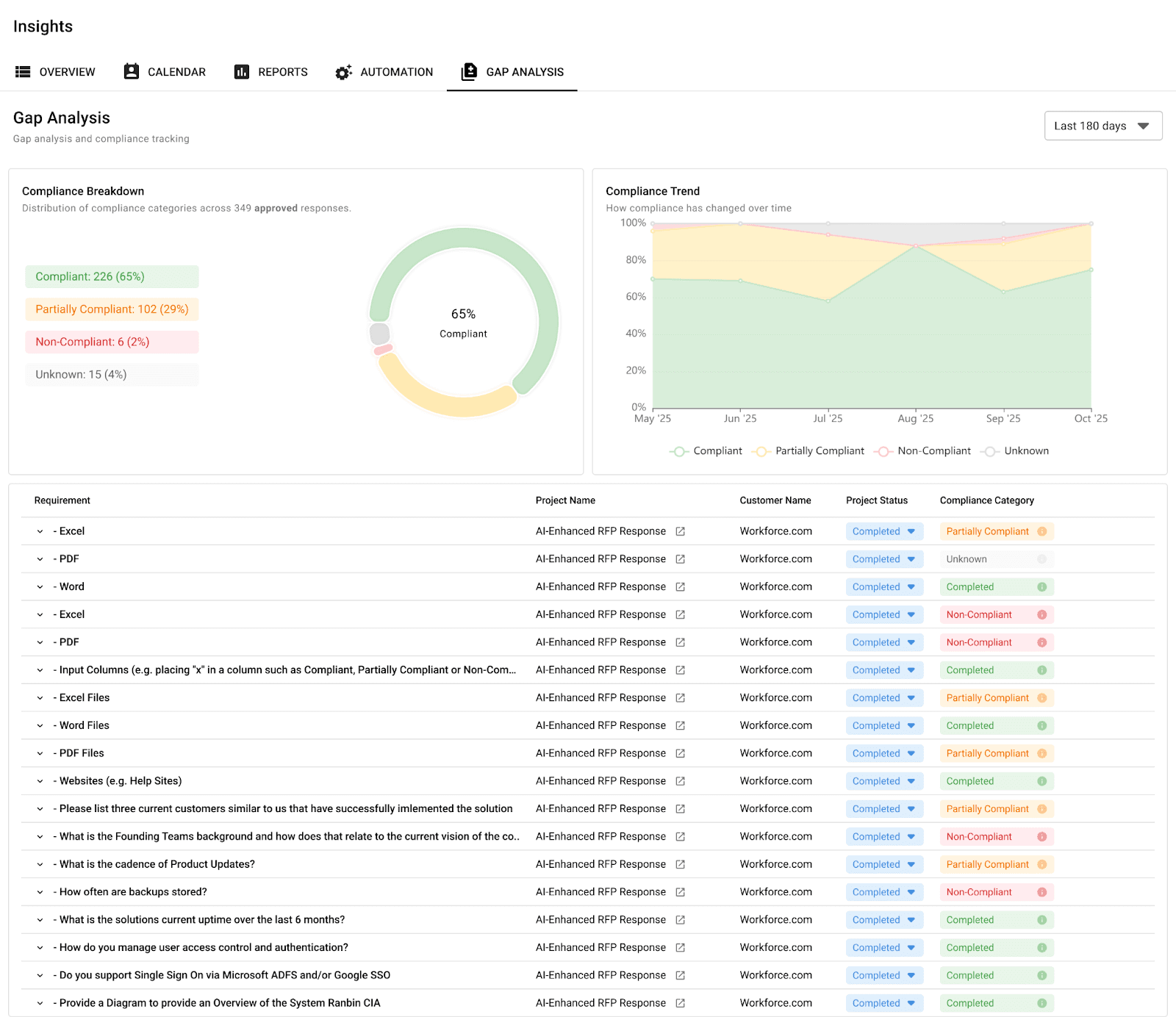Click Partially Compliant info icon on first Excel row
Screen dimensions: 1176x1017
click(x=1042, y=531)
